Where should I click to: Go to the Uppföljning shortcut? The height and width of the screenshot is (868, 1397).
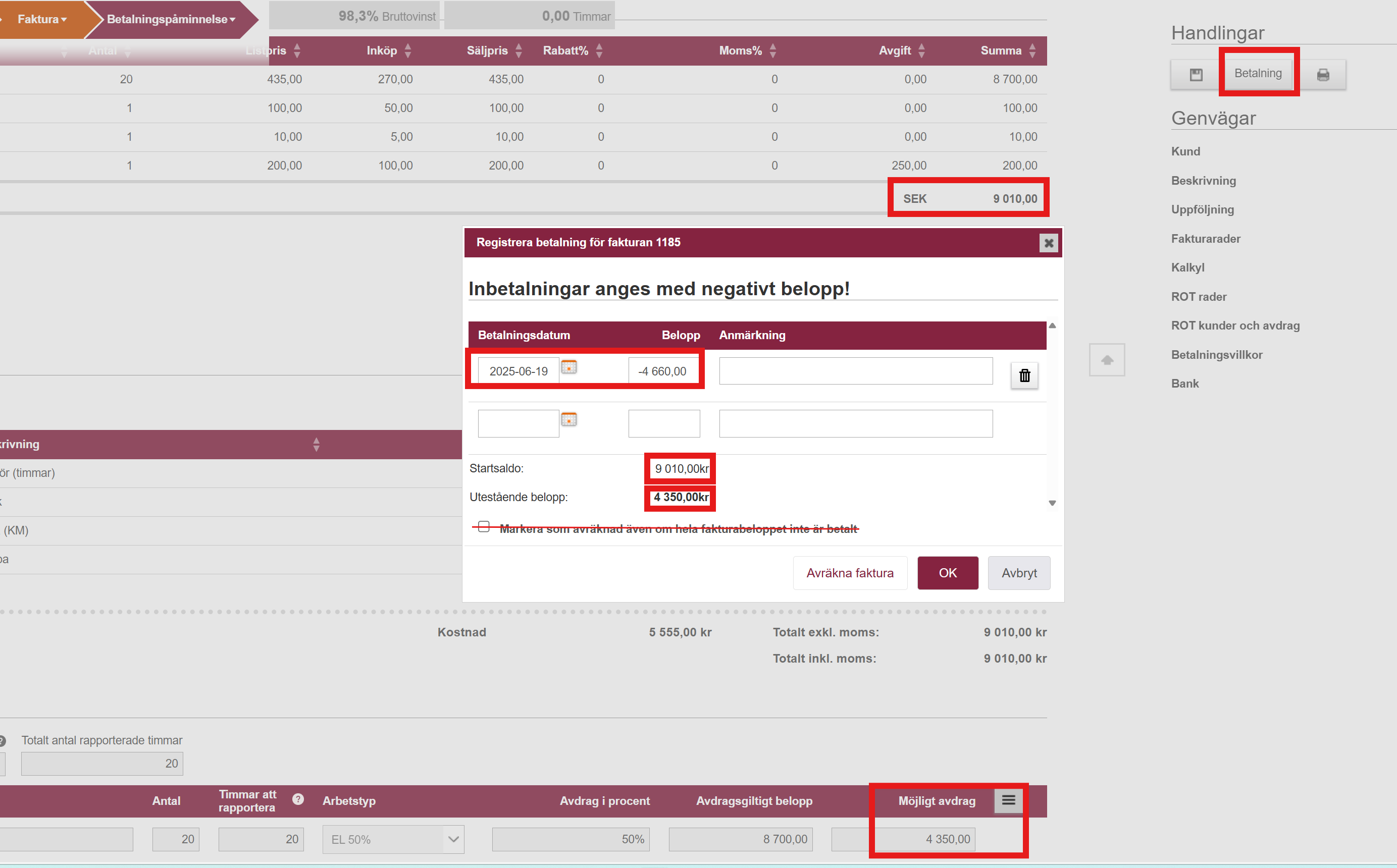click(x=1202, y=209)
